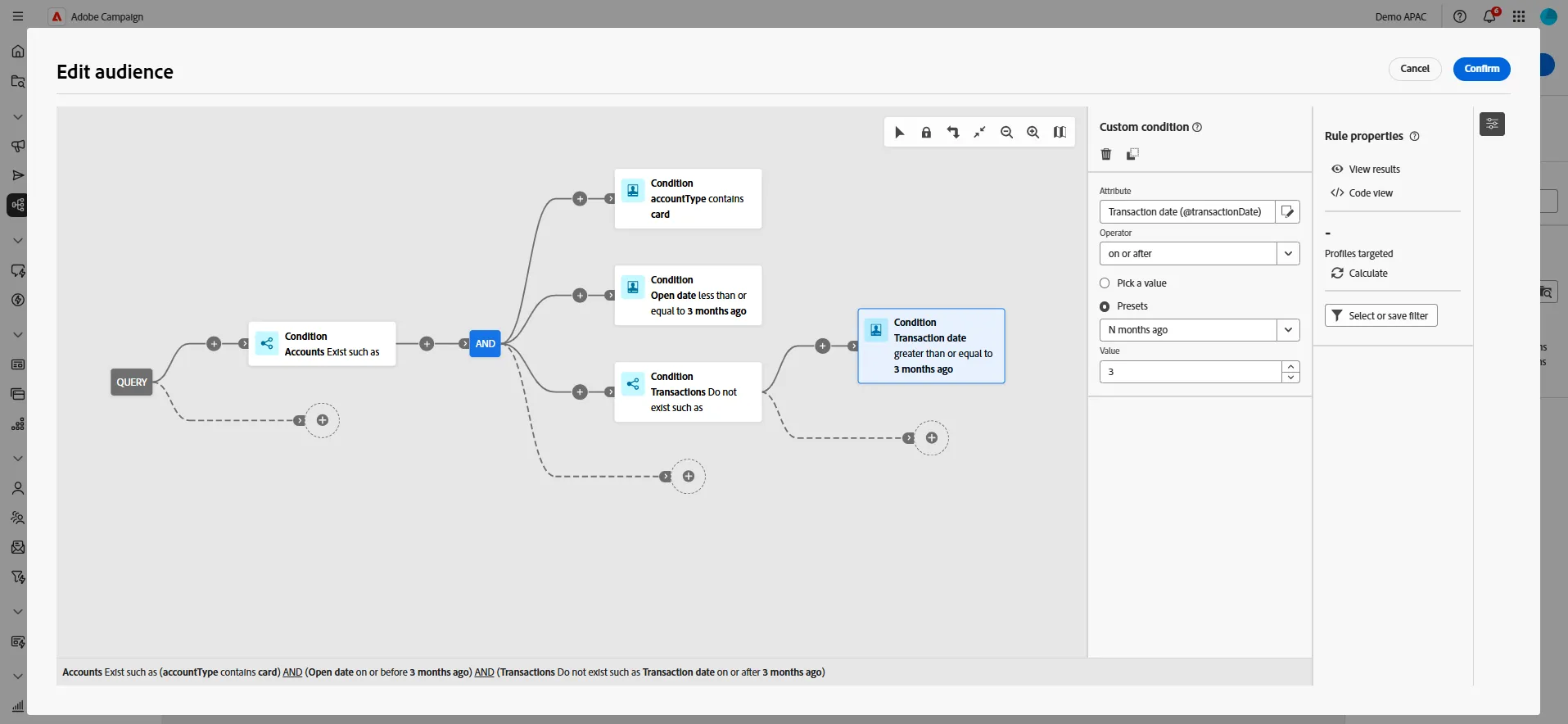
Task: Click View results
Action: tap(1366, 170)
